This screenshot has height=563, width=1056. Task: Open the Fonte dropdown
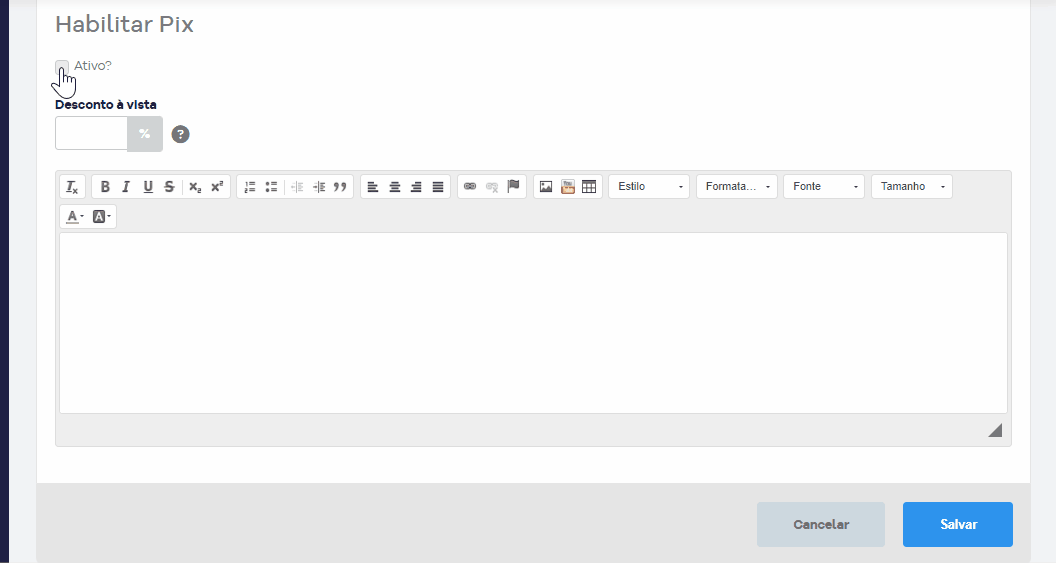[824, 187]
